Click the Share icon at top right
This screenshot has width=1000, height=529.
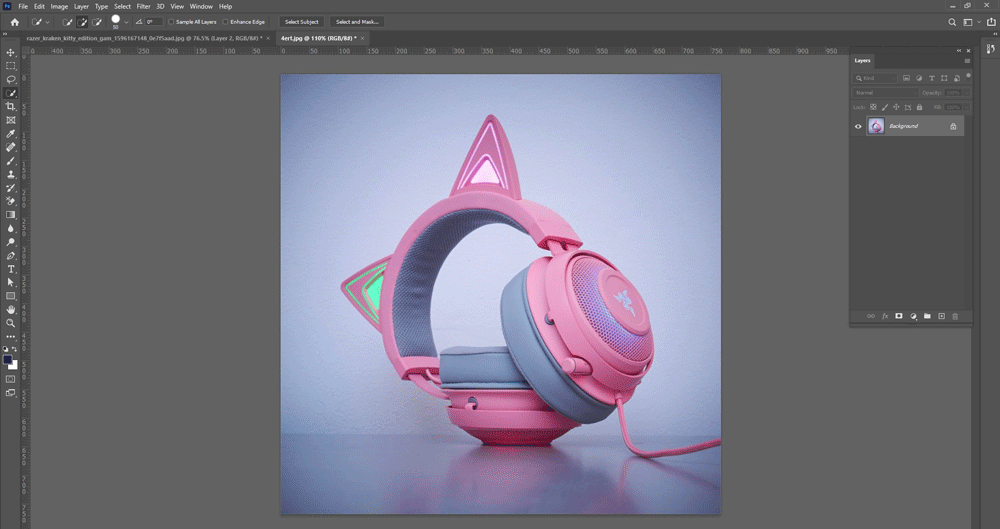[x=991, y=22]
